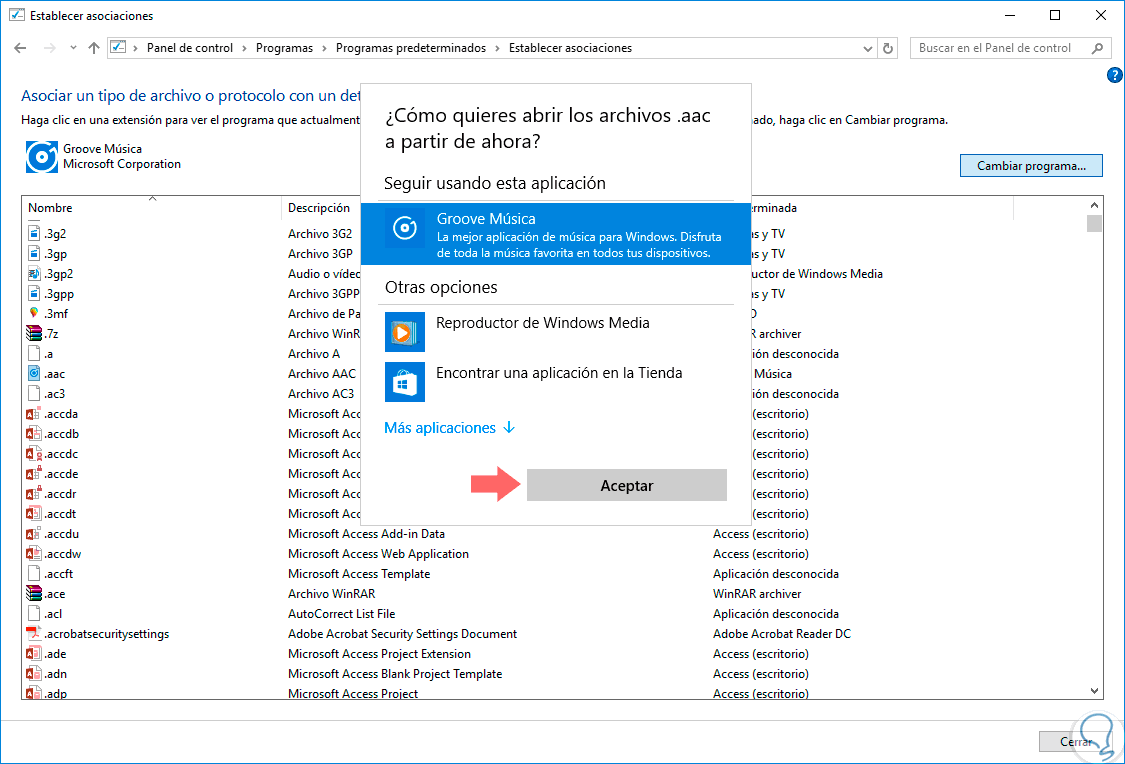Click the search magnifier icon
Image resolution: width=1125 pixels, height=764 pixels.
[x=1097, y=48]
